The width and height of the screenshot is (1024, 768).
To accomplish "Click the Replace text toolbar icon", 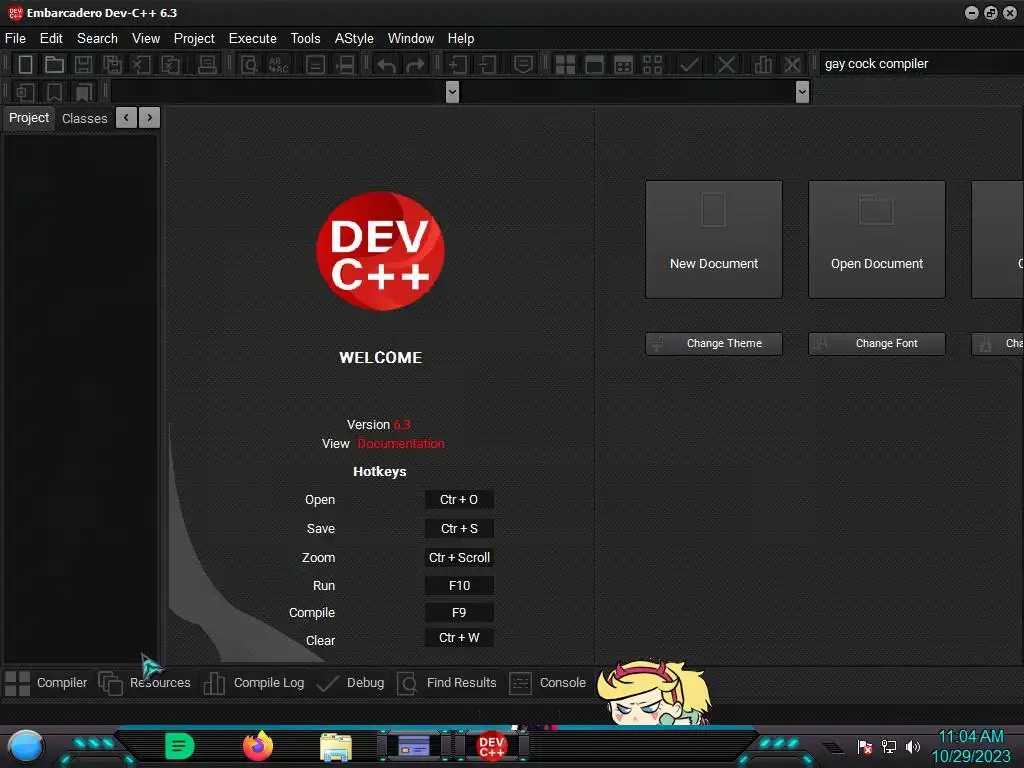I will pyautogui.click(x=278, y=64).
